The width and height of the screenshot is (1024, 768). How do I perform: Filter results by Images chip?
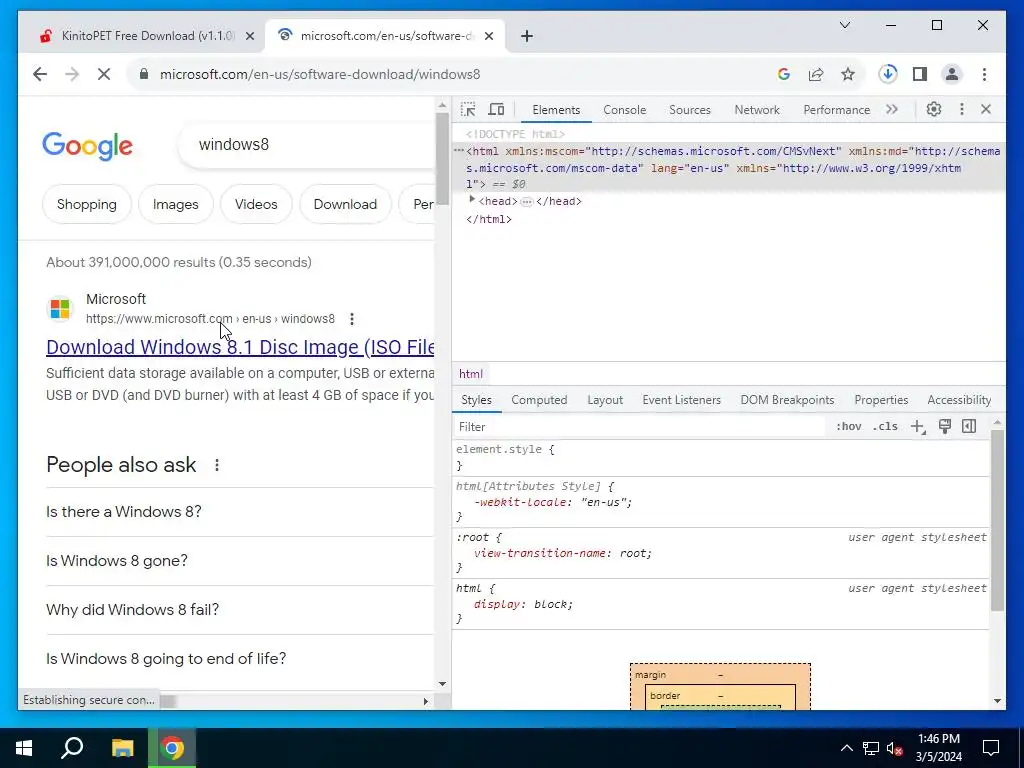pos(176,204)
